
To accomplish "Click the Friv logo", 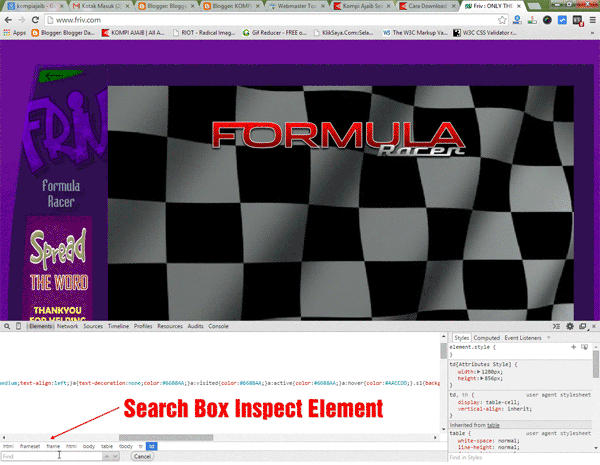I will tap(65, 130).
